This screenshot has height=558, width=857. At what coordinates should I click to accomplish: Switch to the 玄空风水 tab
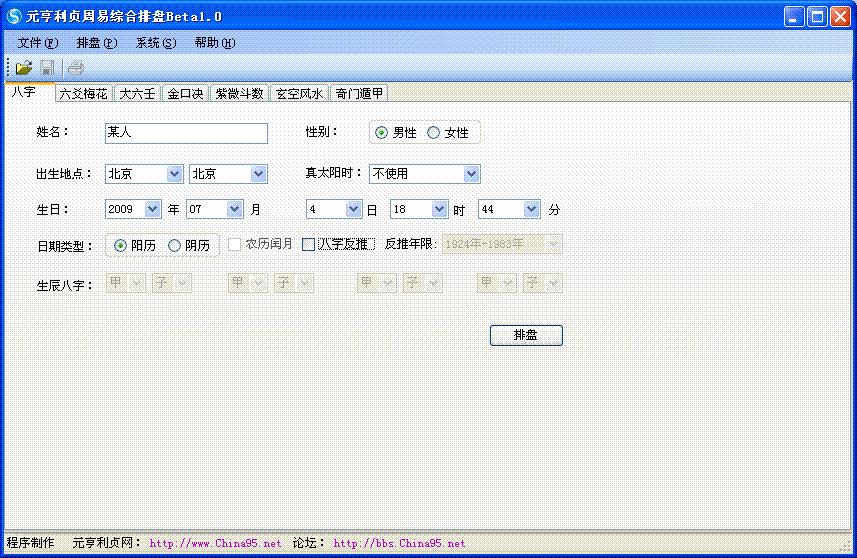coord(300,93)
